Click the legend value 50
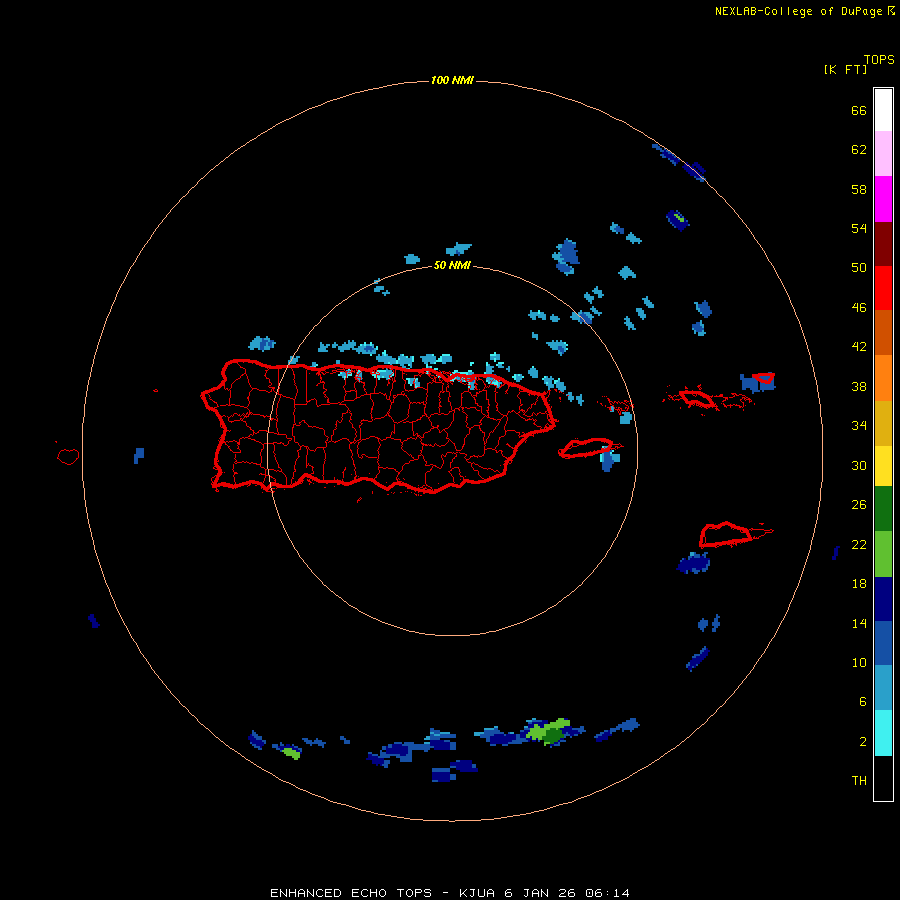This screenshot has height=900, width=900. (x=859, y=268)
